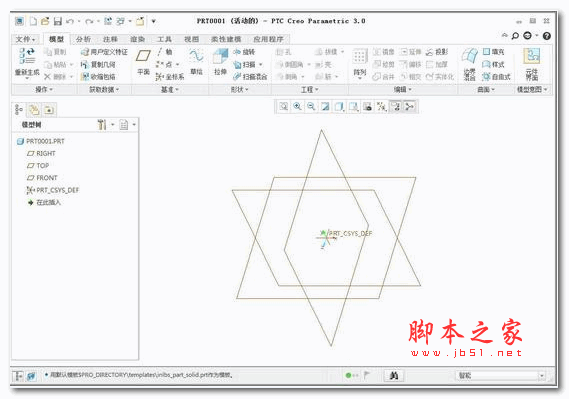Screen dimensions: 569x399
Task: Click the 轴 (Axis) datum tool
Action: click(x=165, y=52)
